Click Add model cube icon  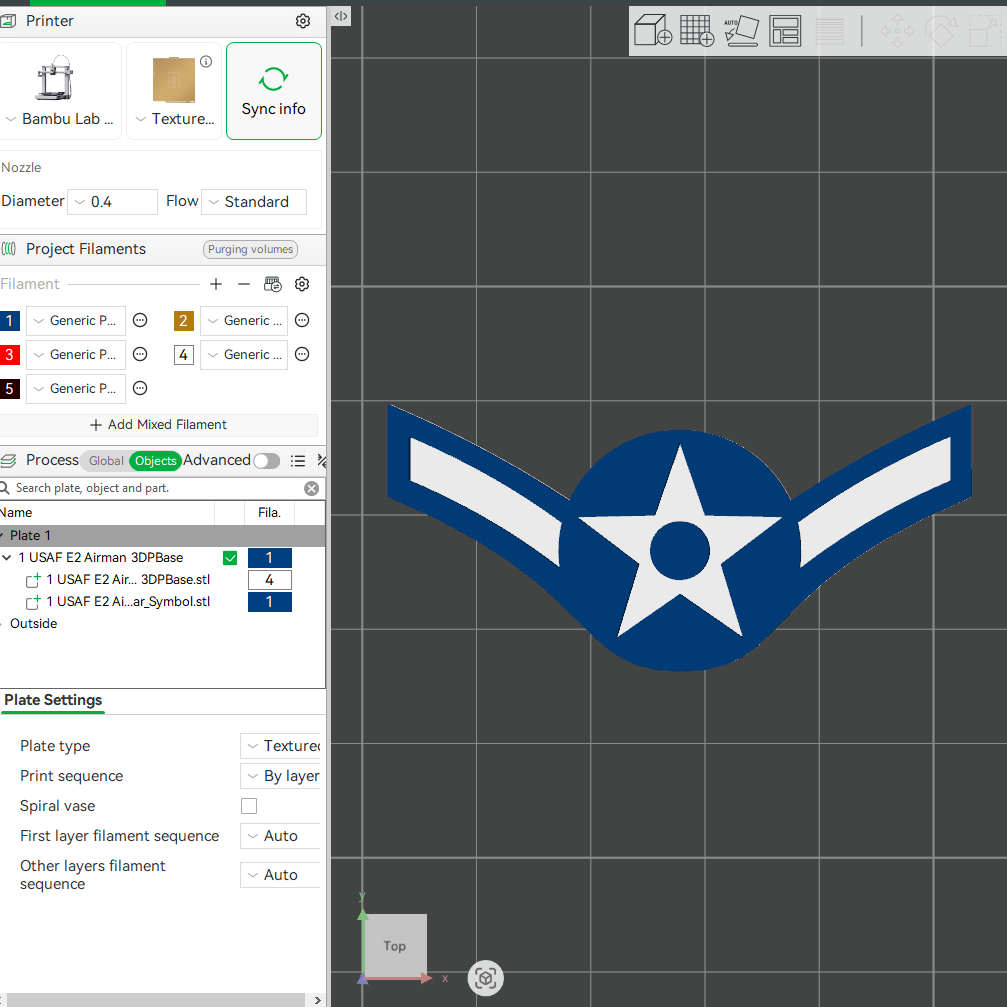click(x=652, y=31)
